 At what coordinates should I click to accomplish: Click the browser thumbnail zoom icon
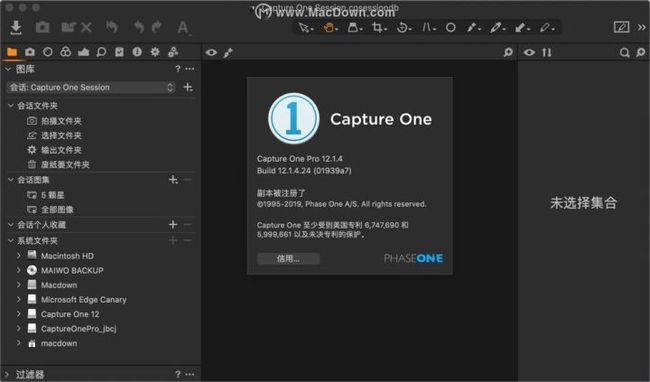641,53
